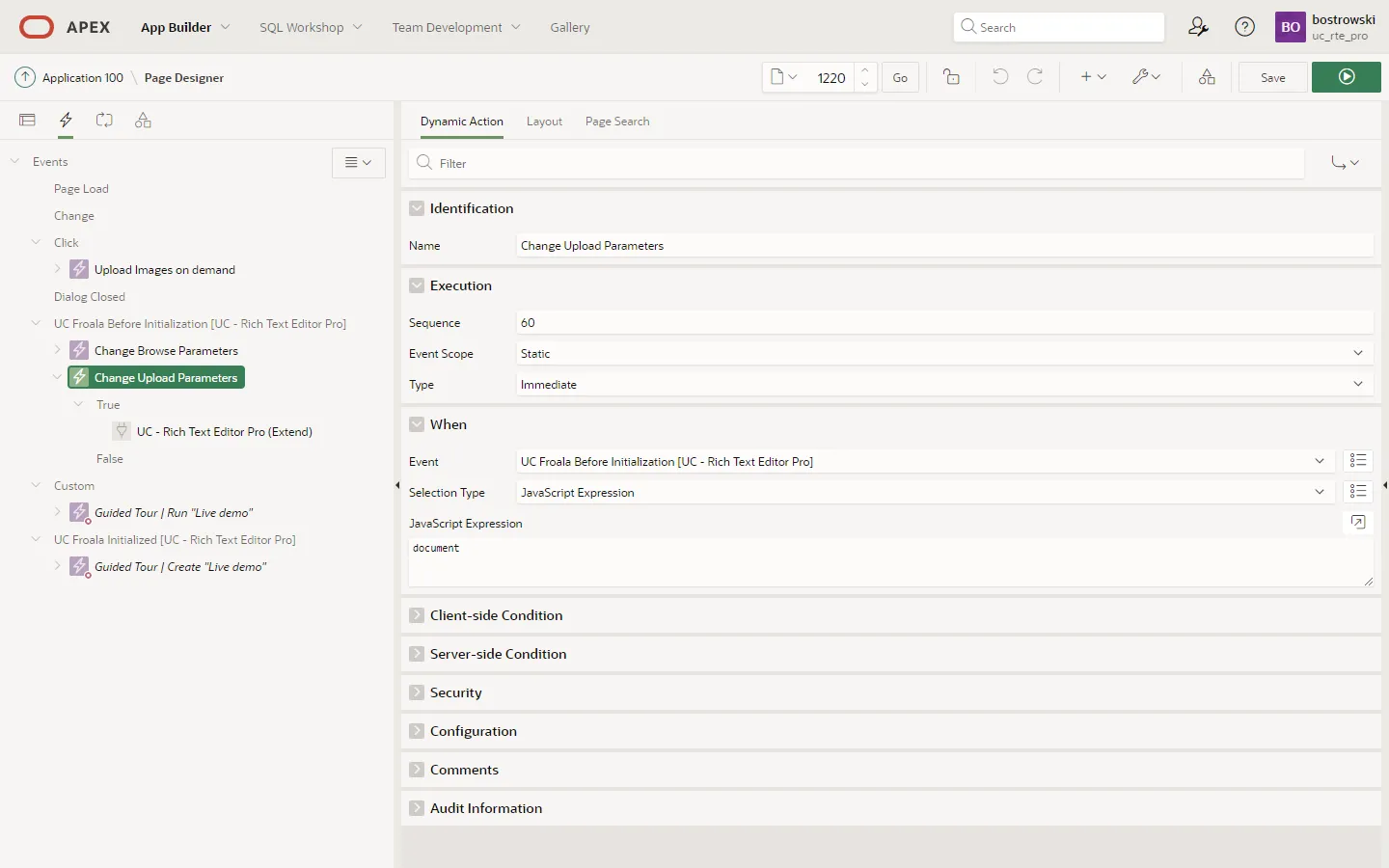Switch to the Layout tab
Image resolution: width=1389 pixels, height=868 pixels.
click(x=544, y=122)
